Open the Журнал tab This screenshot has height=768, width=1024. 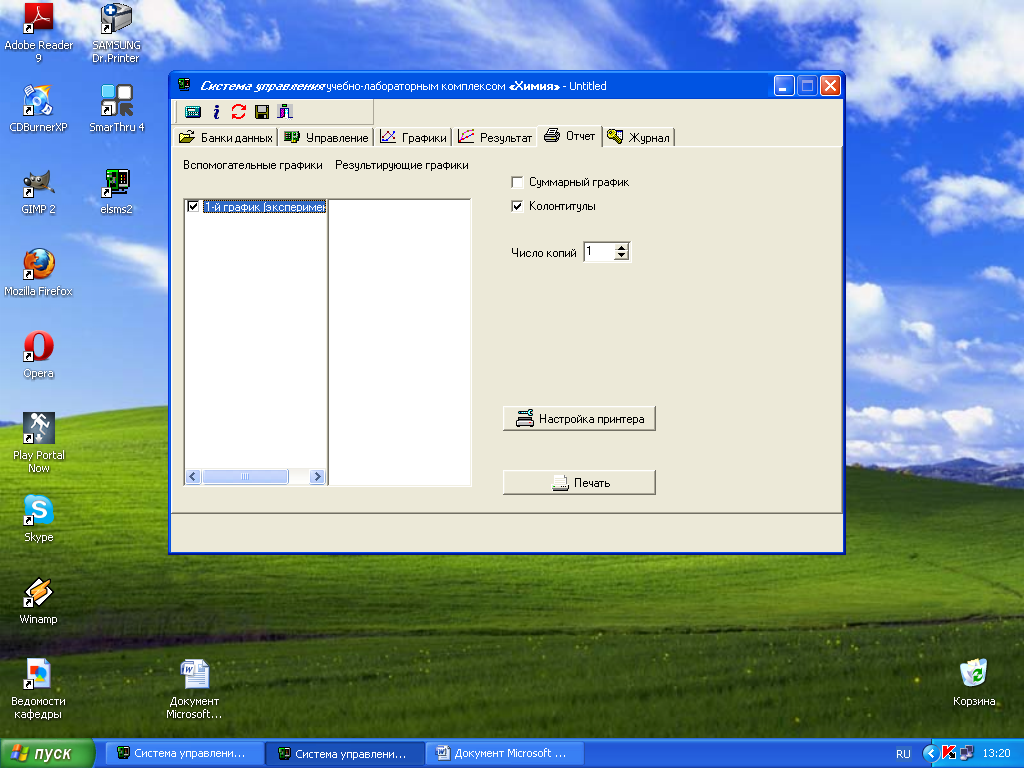click(638, 137)
